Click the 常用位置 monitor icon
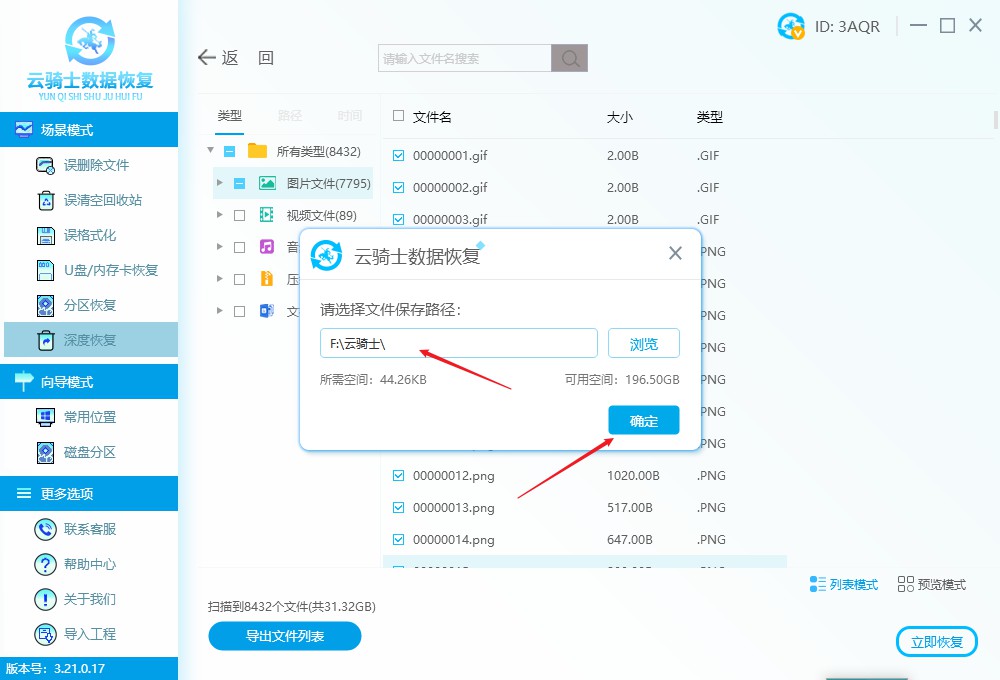Viewport: 1000px width, 680px height. click(x=46, y=417)
